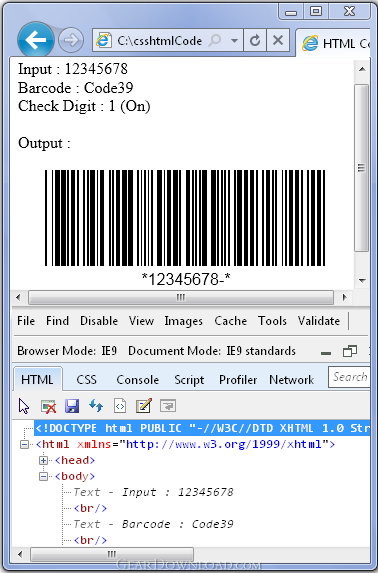Click into the C:\csshtmlCode address field
This screenshot has width=378, height=573.
(x=160, y=40)
